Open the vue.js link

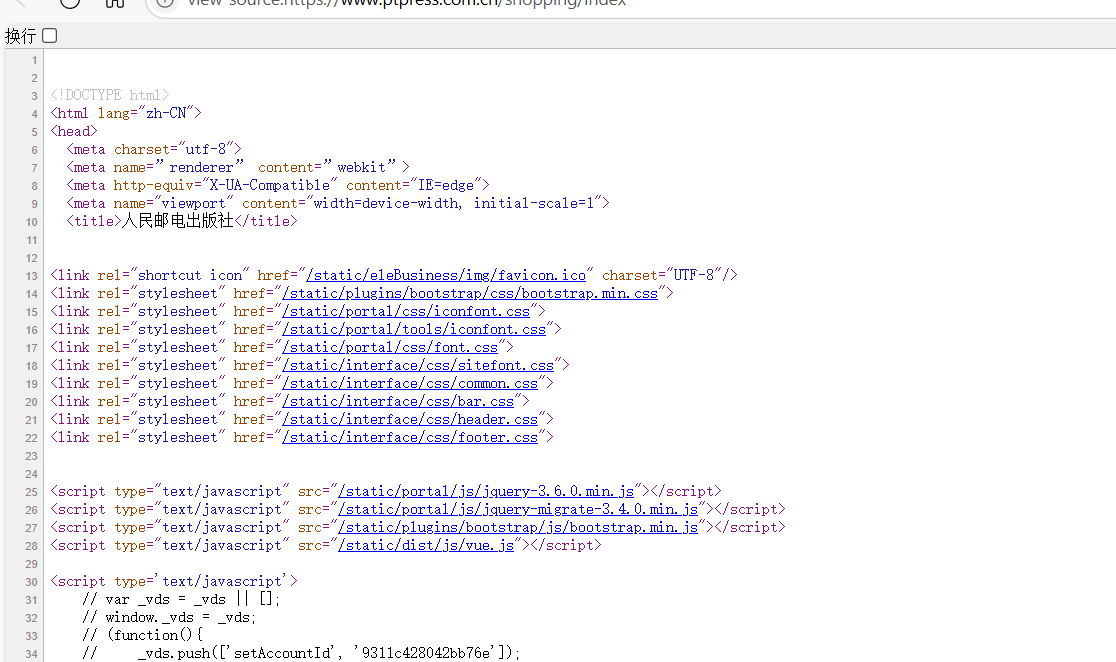click(x=426, y=545)
